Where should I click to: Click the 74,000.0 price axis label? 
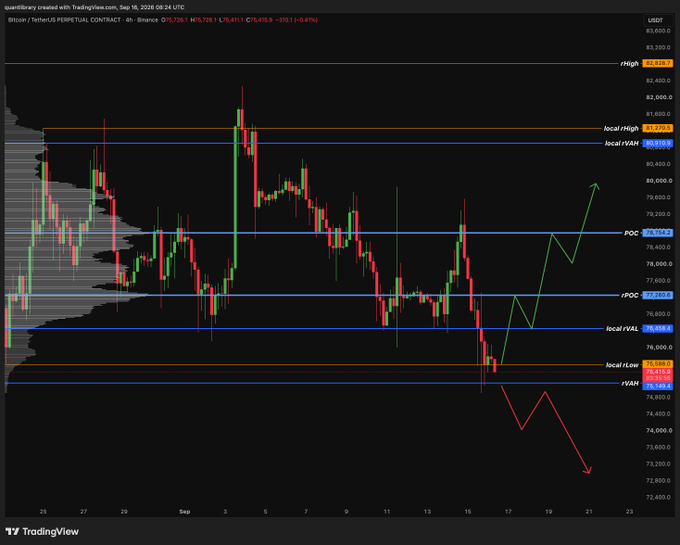coord(658,431)
